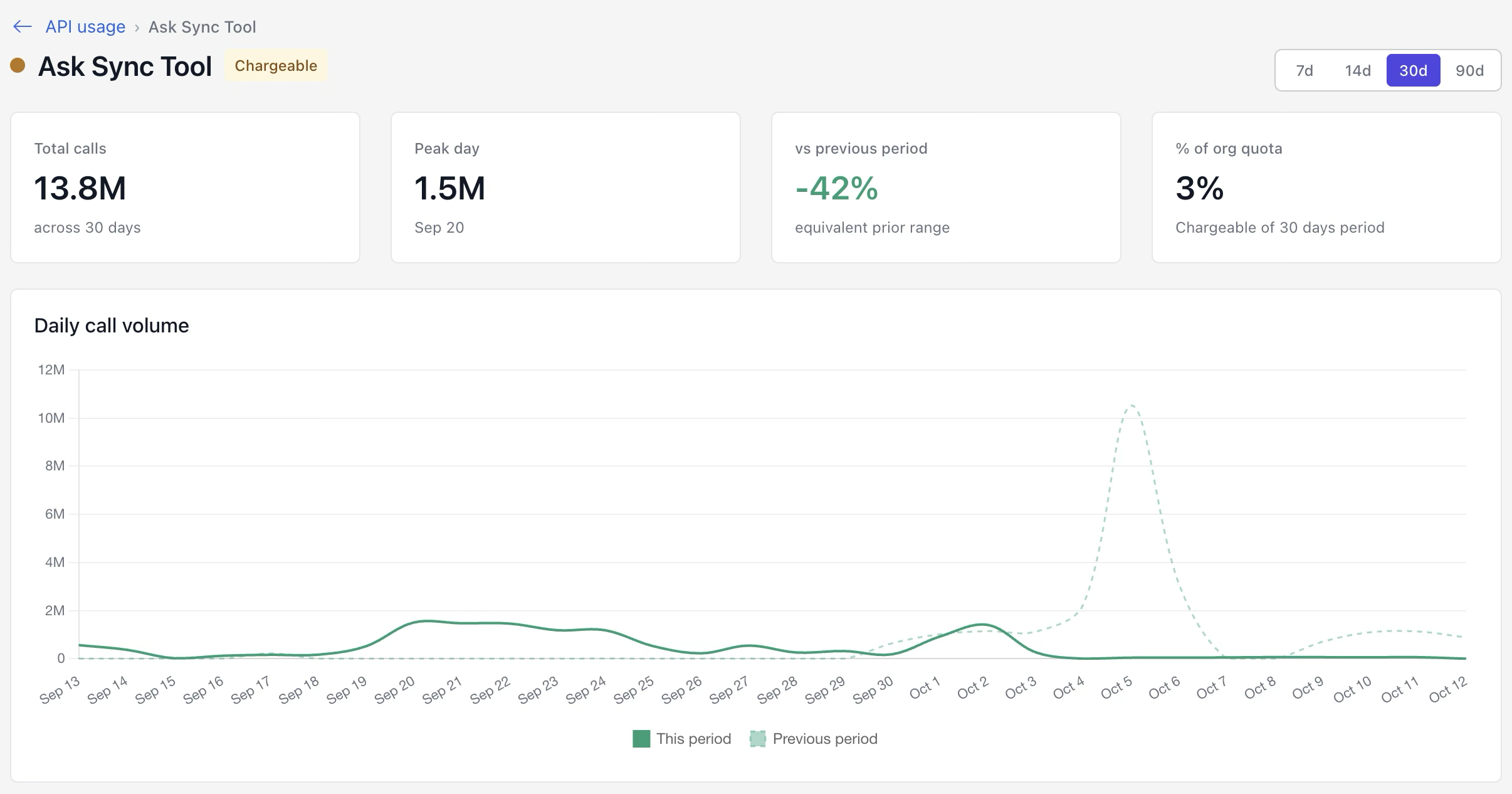Click the Oct 9 x-axis label
The height and width of the screenshot is (794, 1512).
point(1308,687)
